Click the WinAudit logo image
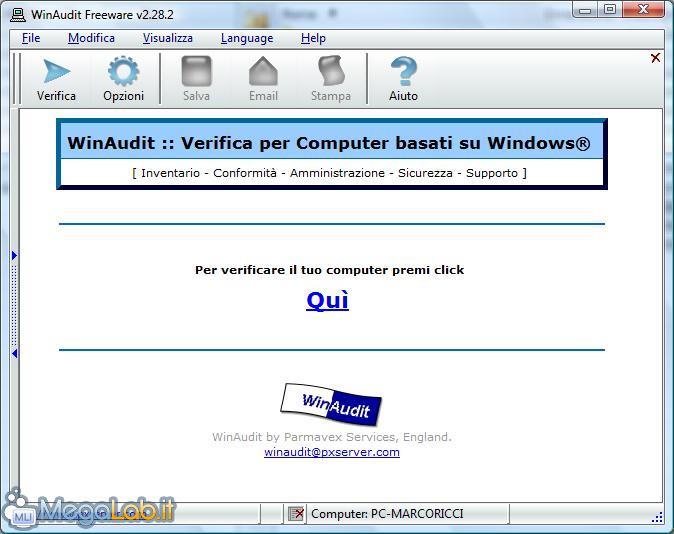 [331, 404]
